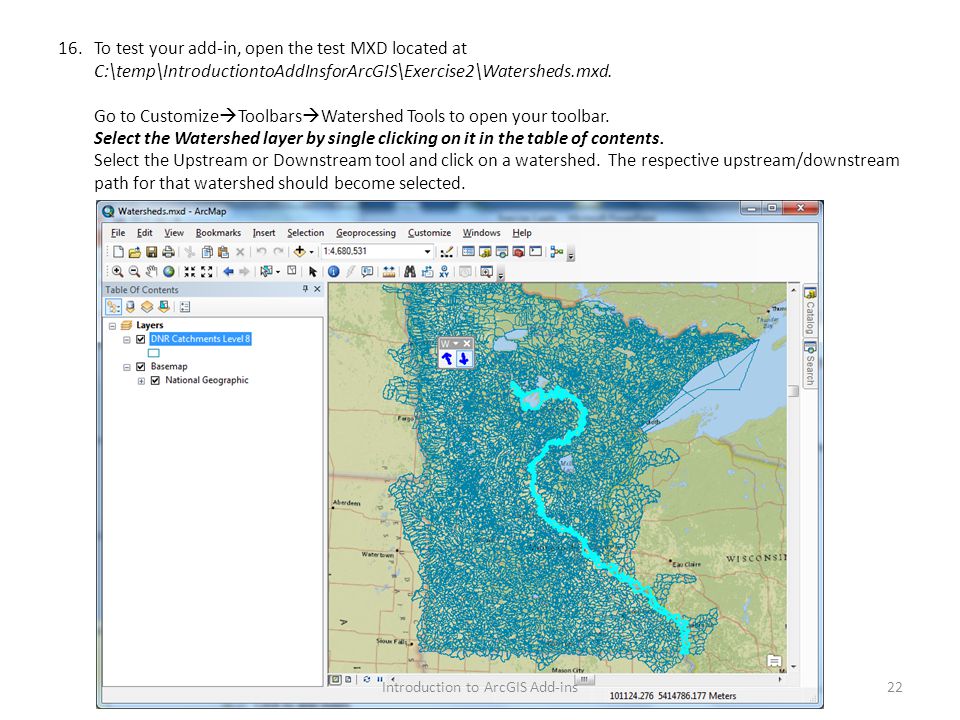This screenshot has height=720, width=960.
Task: Select the Select Elements black arrow tool
Action: 313,272
